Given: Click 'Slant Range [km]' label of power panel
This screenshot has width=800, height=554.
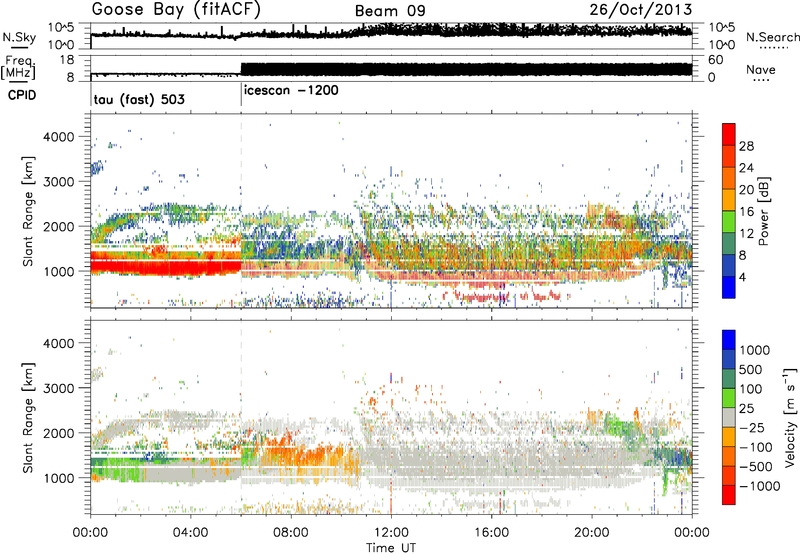Looking at the screenshot, I should tap(28, 211).
